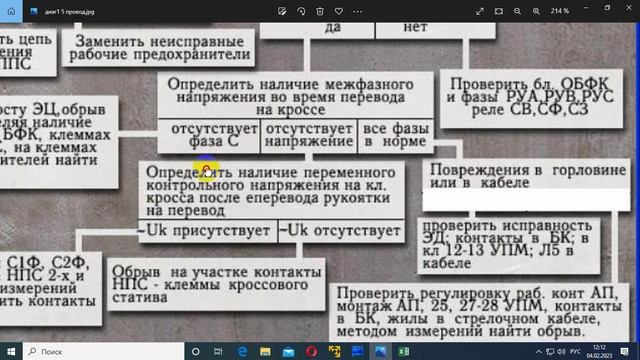Click the Поиск taskbar search box
This screenshot has width=640, height=360.
(x=104, y=351)
